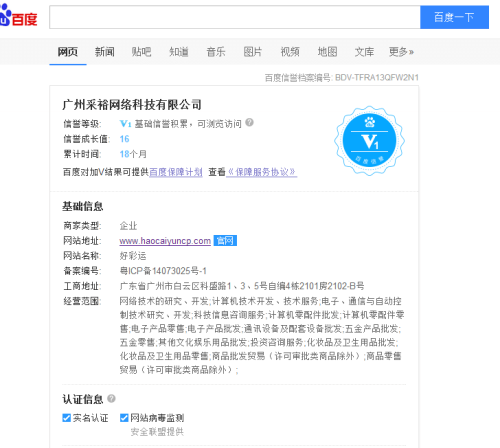Open the 《保障服务协议》 link
The height and width of the screenshot is (448, 500).
262,172
